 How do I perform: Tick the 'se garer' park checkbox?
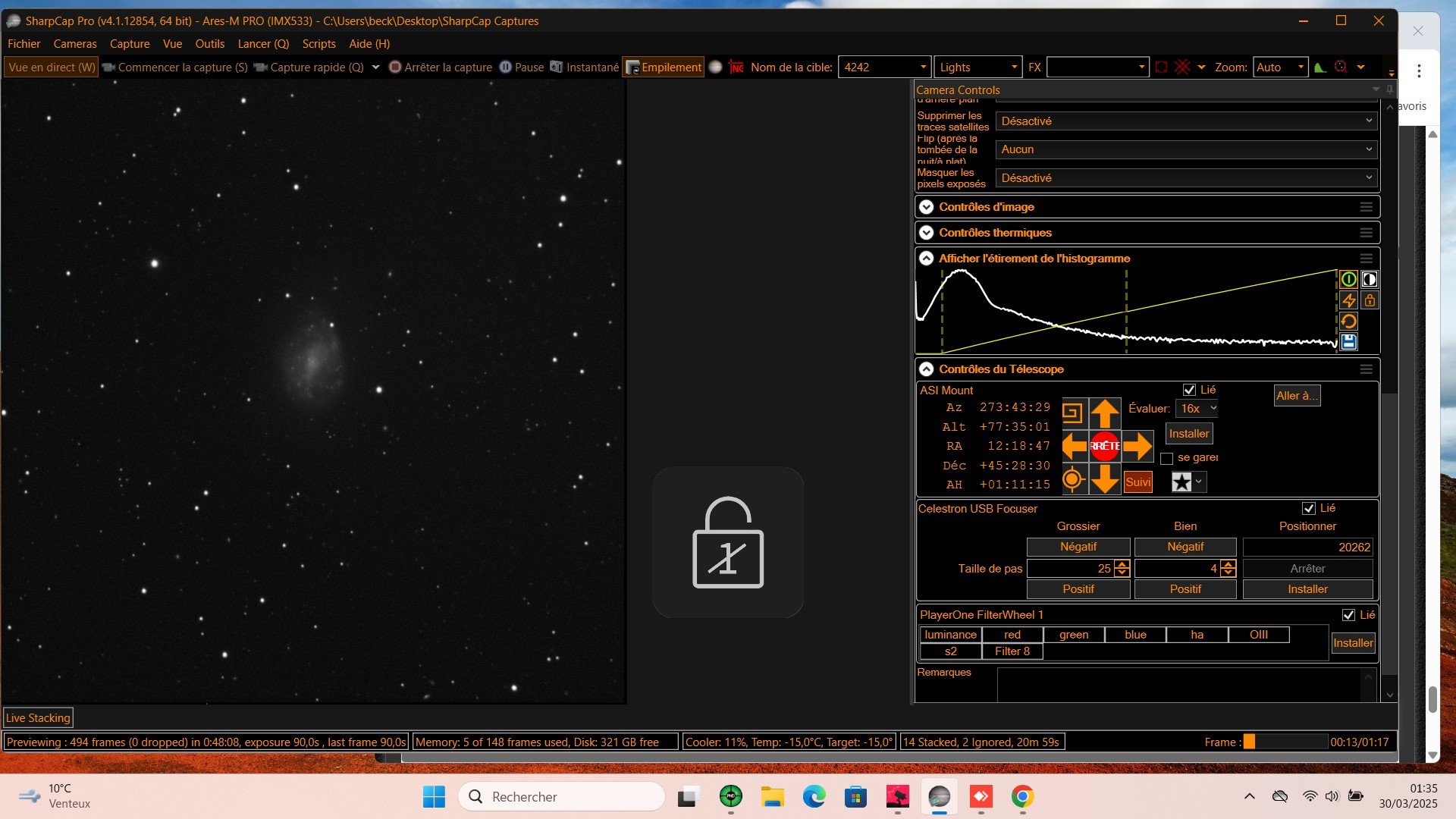(1166, 459)
